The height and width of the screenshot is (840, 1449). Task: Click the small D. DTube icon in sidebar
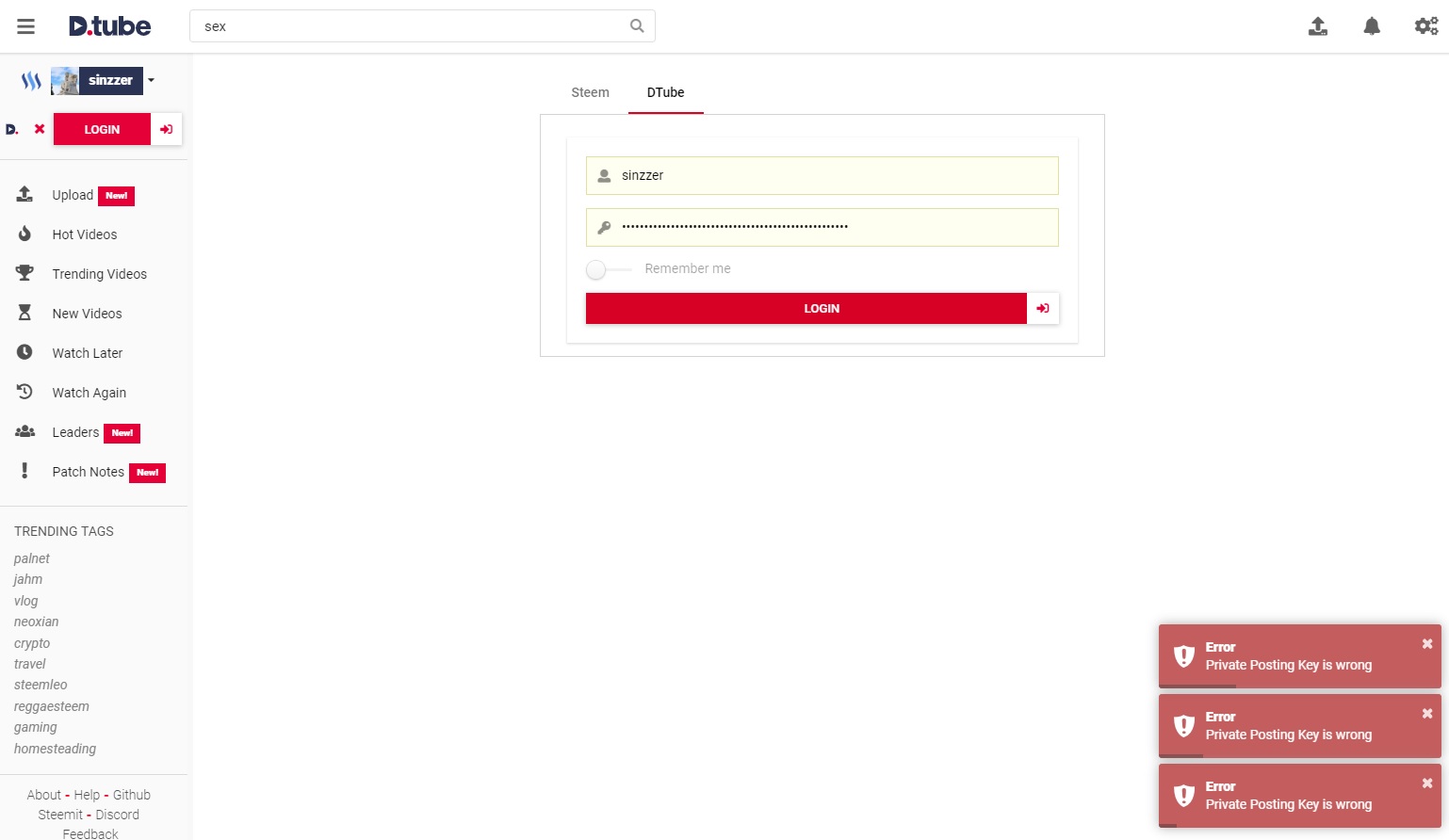coord(12,129)
